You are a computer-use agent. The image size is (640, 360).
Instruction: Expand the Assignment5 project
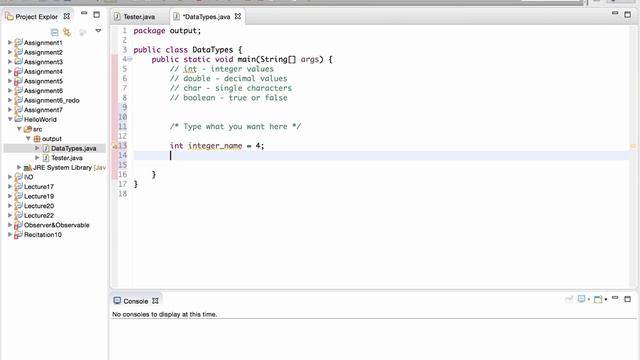(x=10, y=81)
